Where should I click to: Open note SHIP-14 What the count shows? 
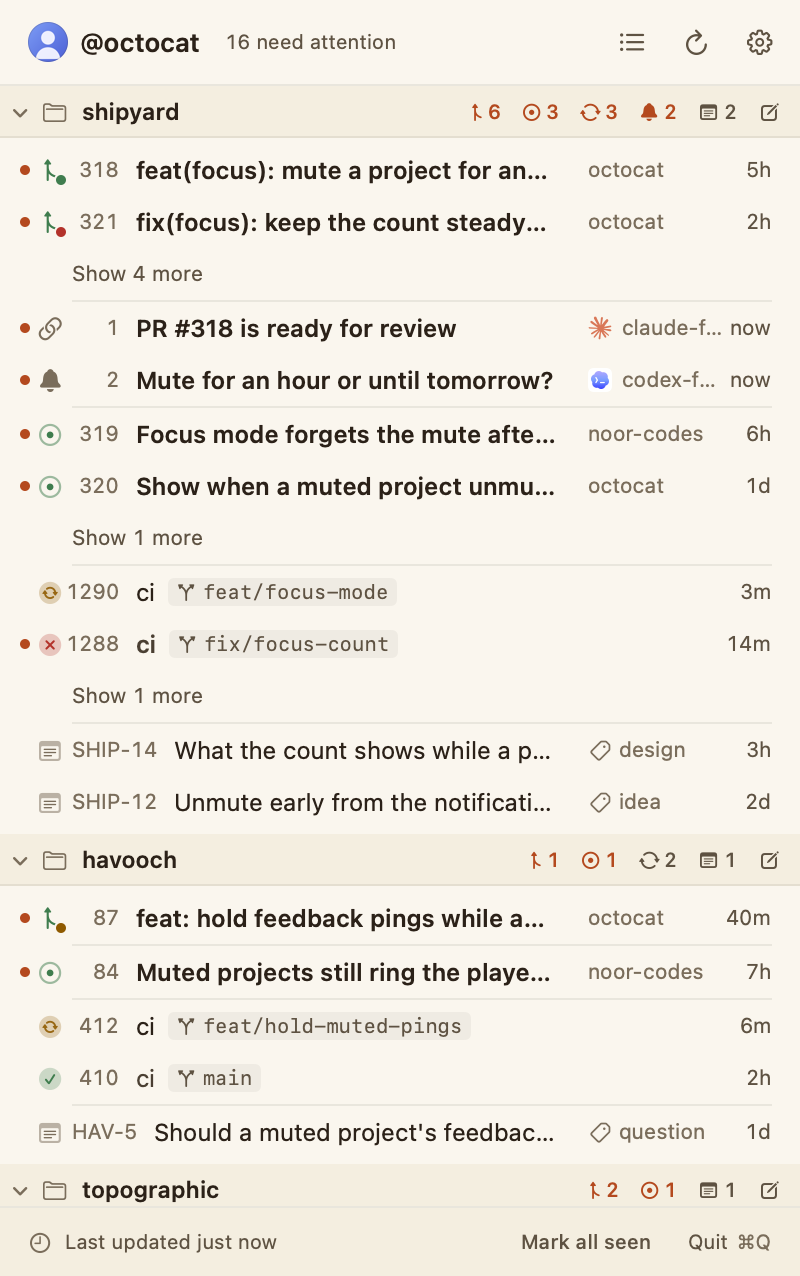point(400,750)
